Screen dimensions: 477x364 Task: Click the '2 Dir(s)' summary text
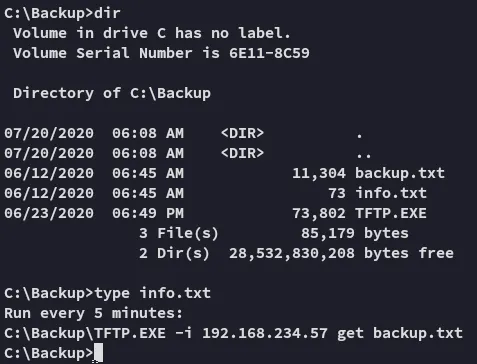pyautogui.click(x=174, y=253)
